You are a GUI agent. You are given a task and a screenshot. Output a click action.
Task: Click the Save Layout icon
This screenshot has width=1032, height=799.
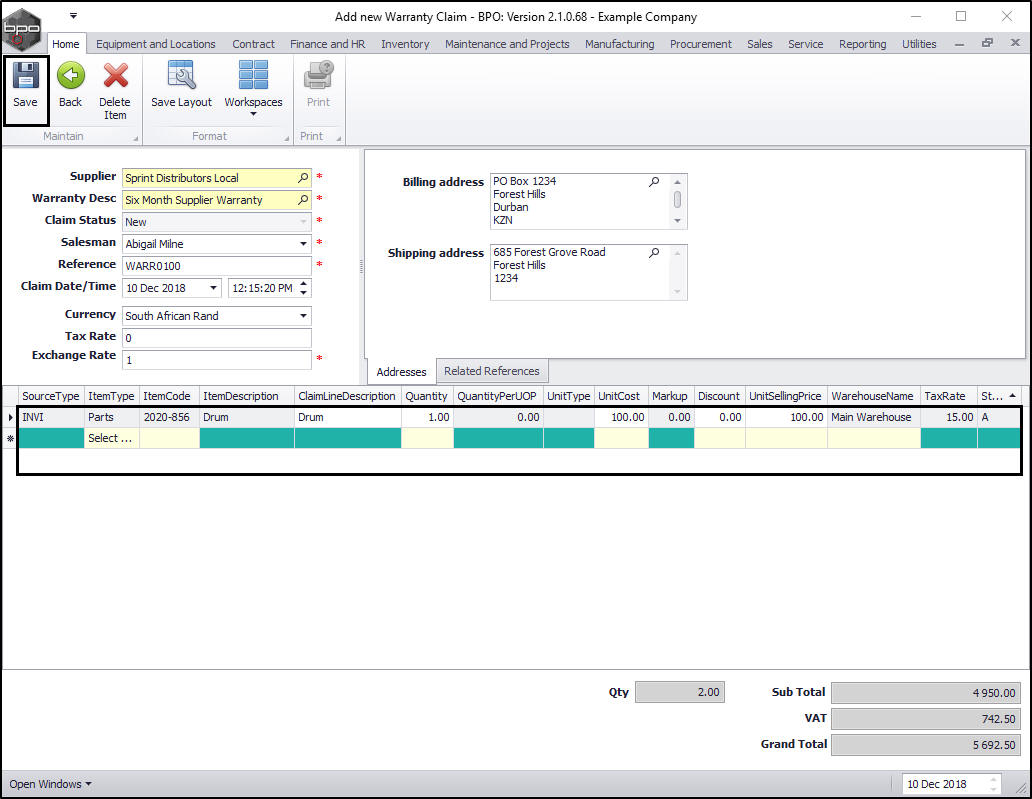[181, 76]
